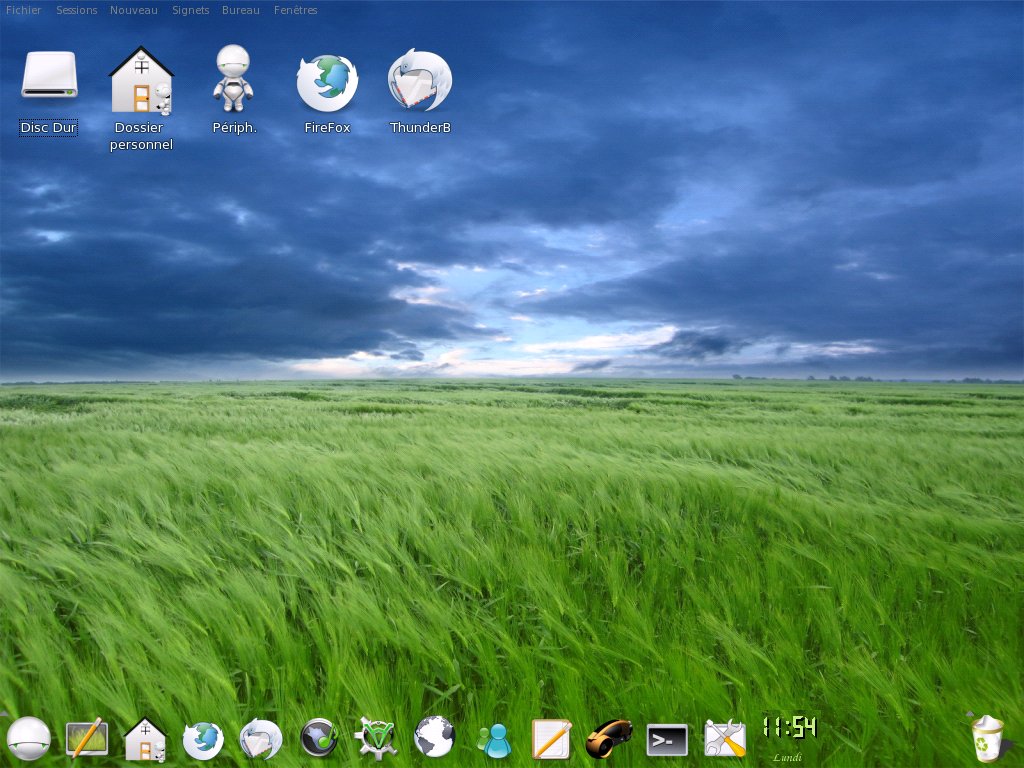Launch FireFox from the desktop icon
The height and width of the screenshot is (768, 1024).
pos(327,83)
